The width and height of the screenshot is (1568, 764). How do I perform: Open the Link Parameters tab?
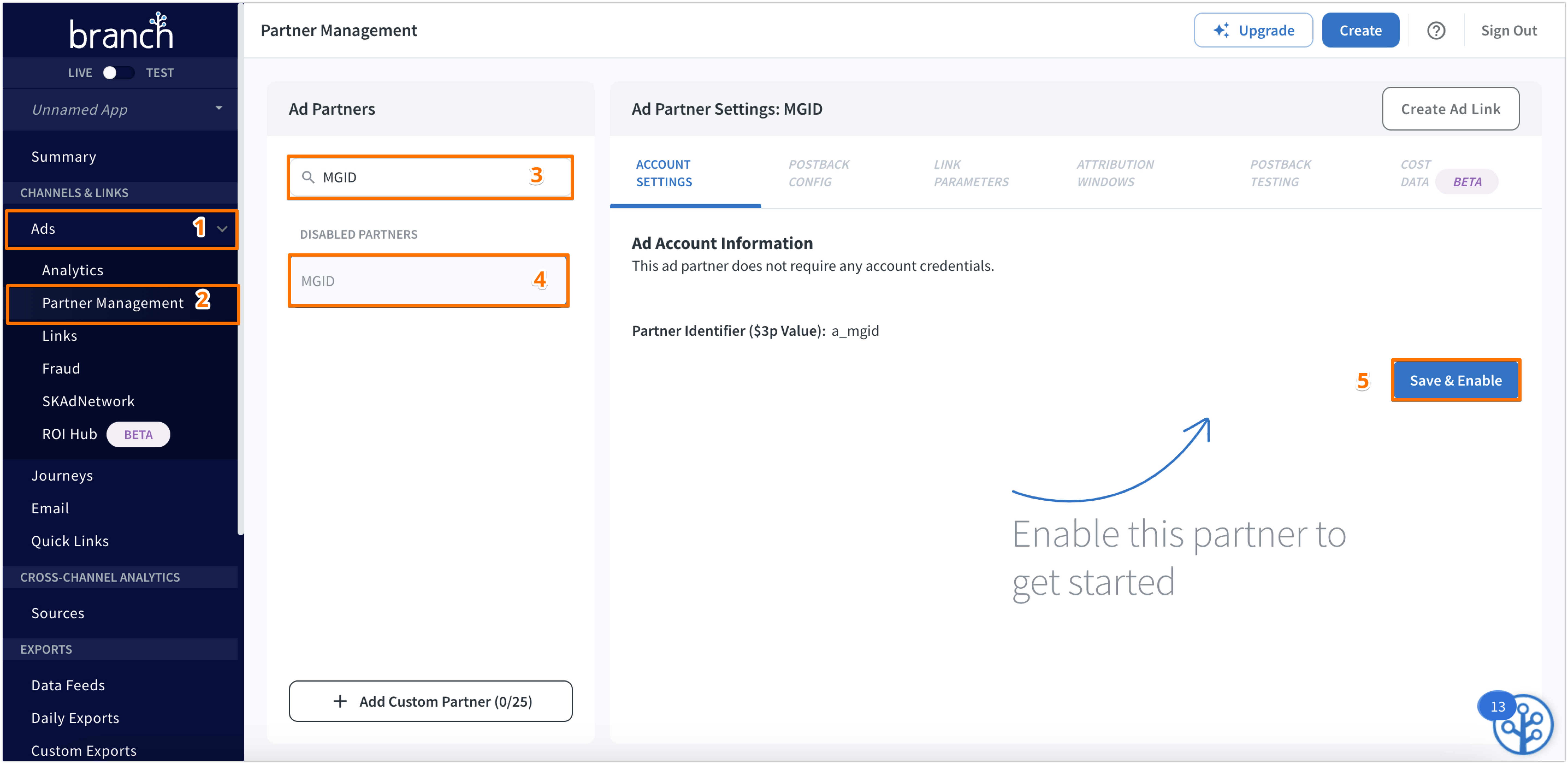point(970,173)
